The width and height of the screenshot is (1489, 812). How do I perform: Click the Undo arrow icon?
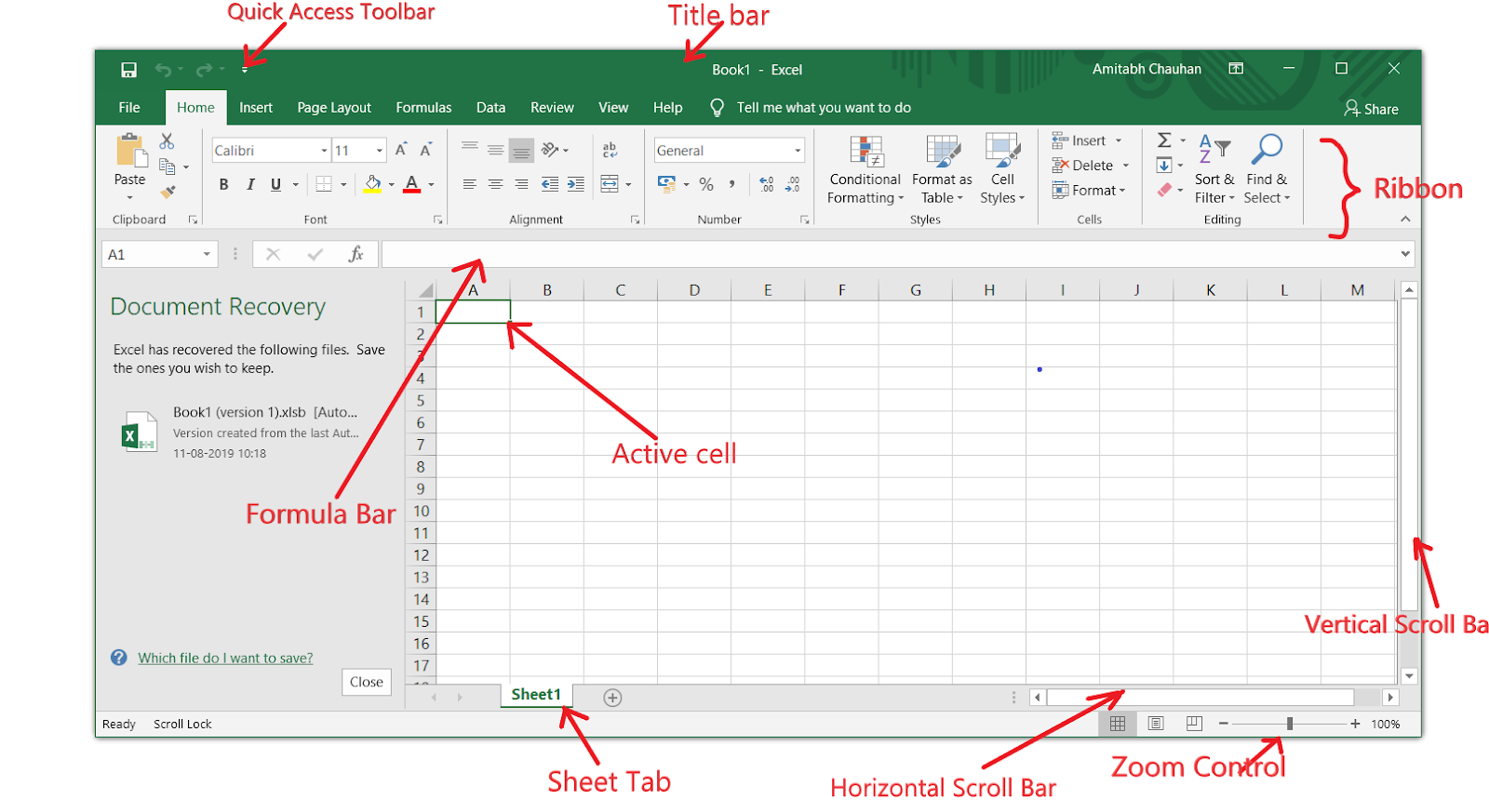pyautogui.click(x=164, y=70)
